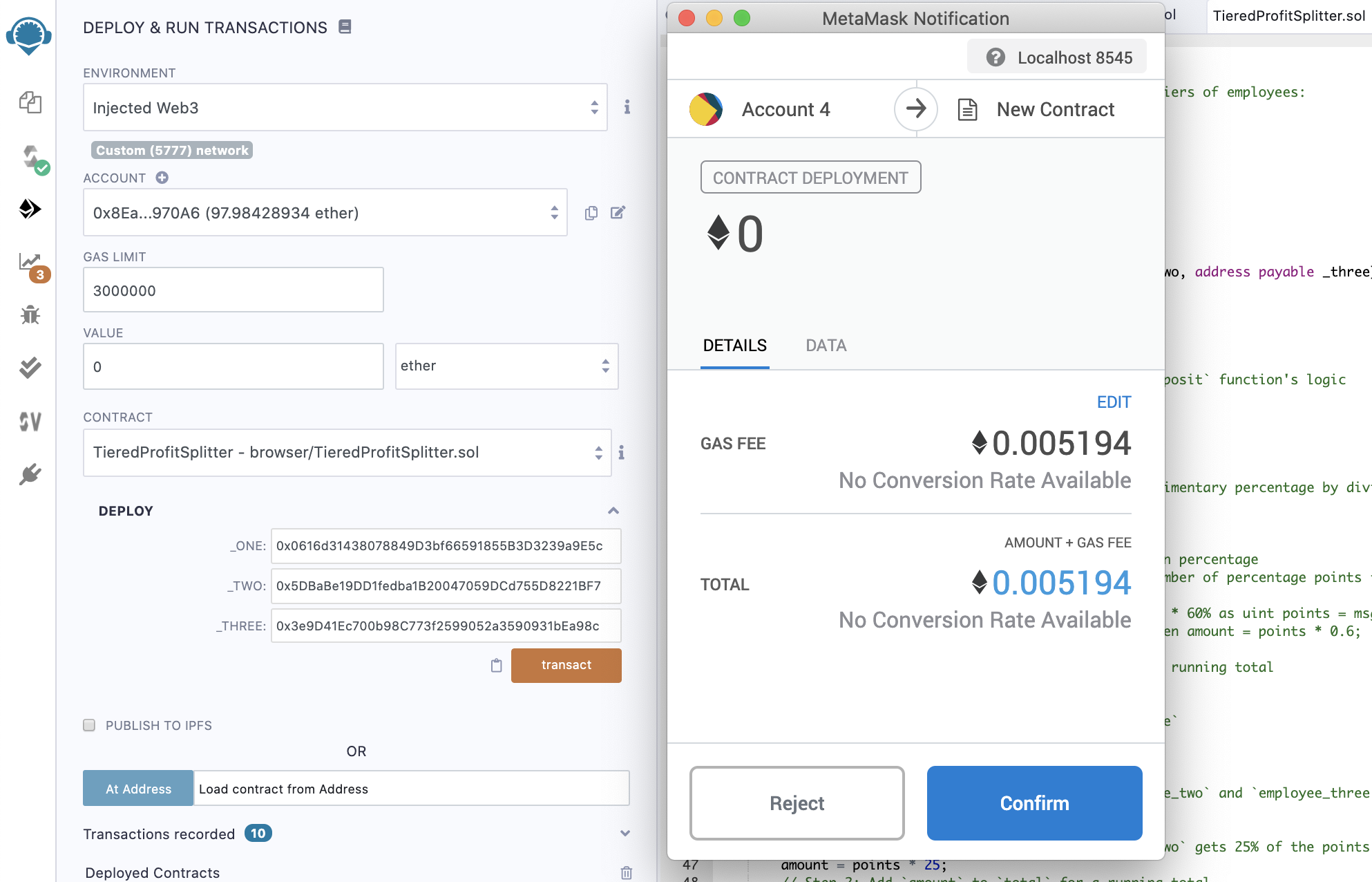Switch to the DATA tab in MetaMask

pyautogui.click(x=826, y=346)
